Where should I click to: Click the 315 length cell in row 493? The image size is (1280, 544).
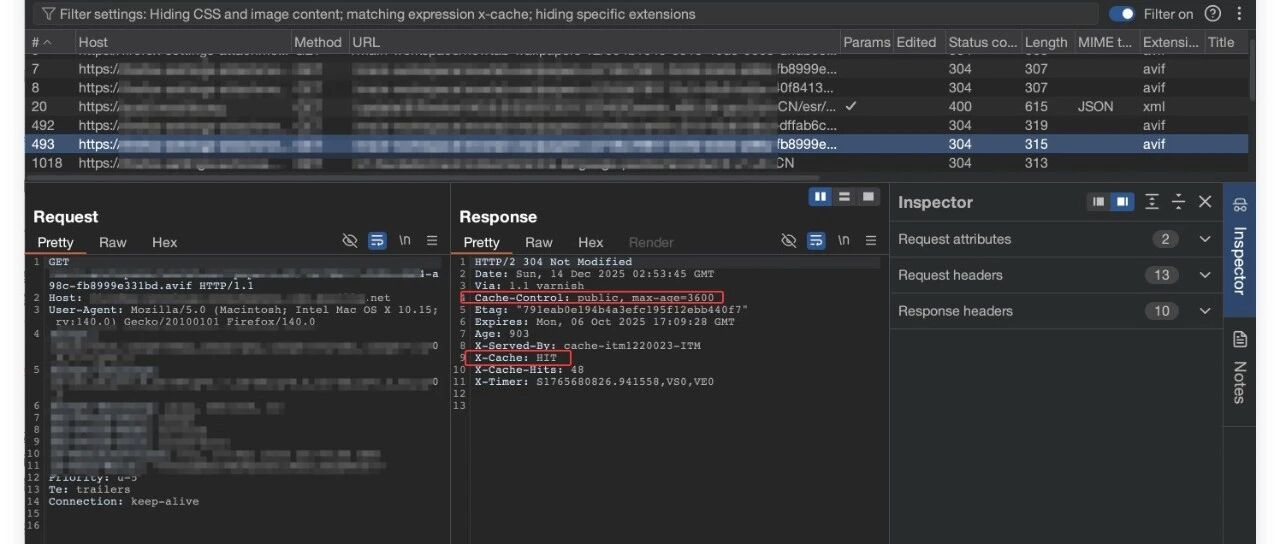coord(1036,144)
